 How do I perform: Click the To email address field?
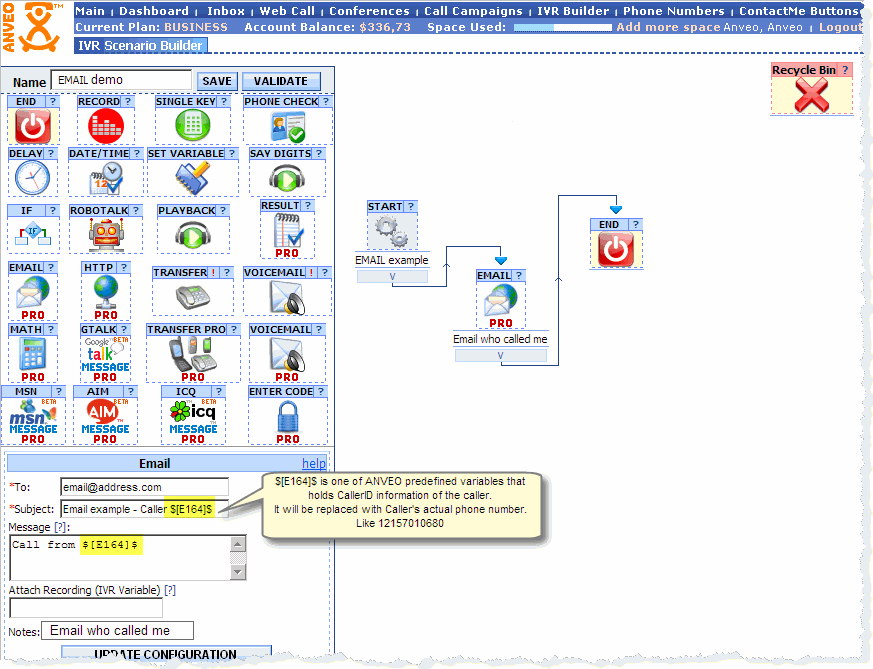[x=144, y=487]
